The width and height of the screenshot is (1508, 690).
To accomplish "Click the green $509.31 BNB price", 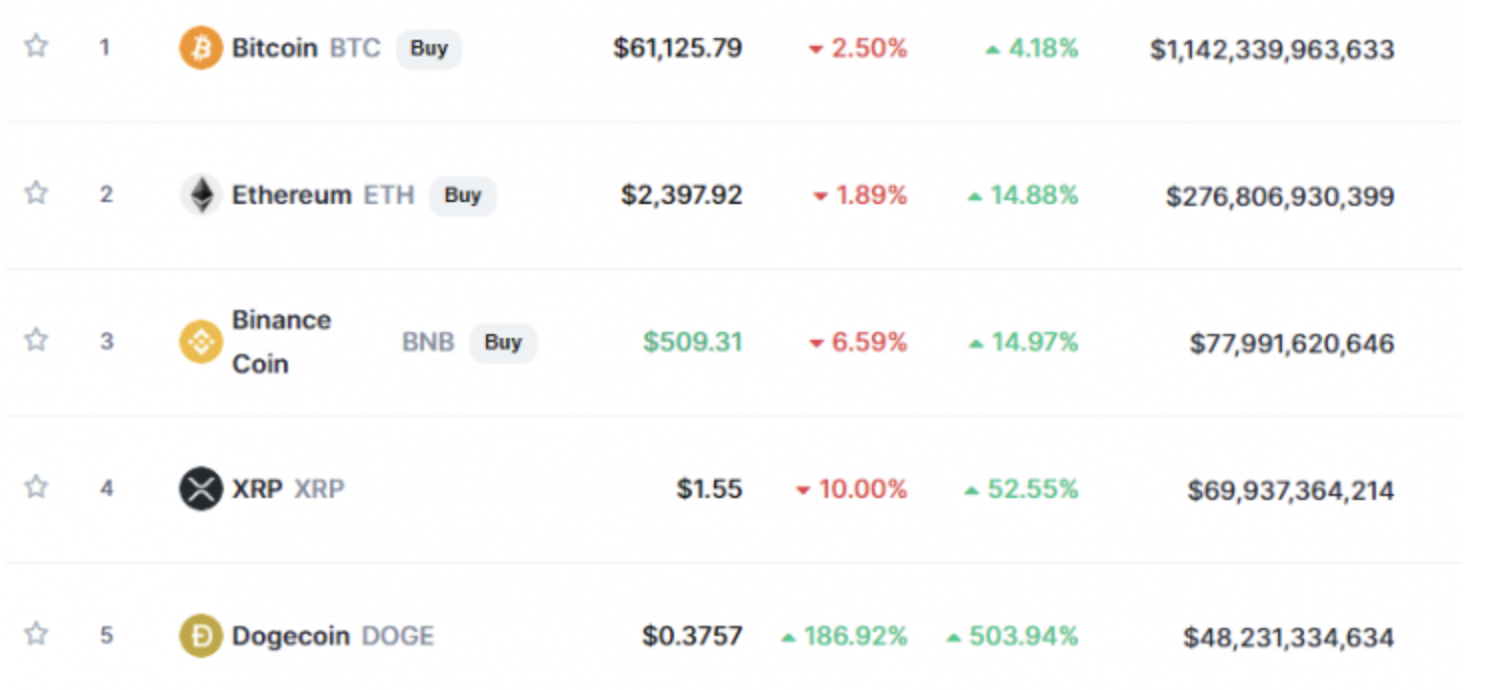I will tap(693, 343).
